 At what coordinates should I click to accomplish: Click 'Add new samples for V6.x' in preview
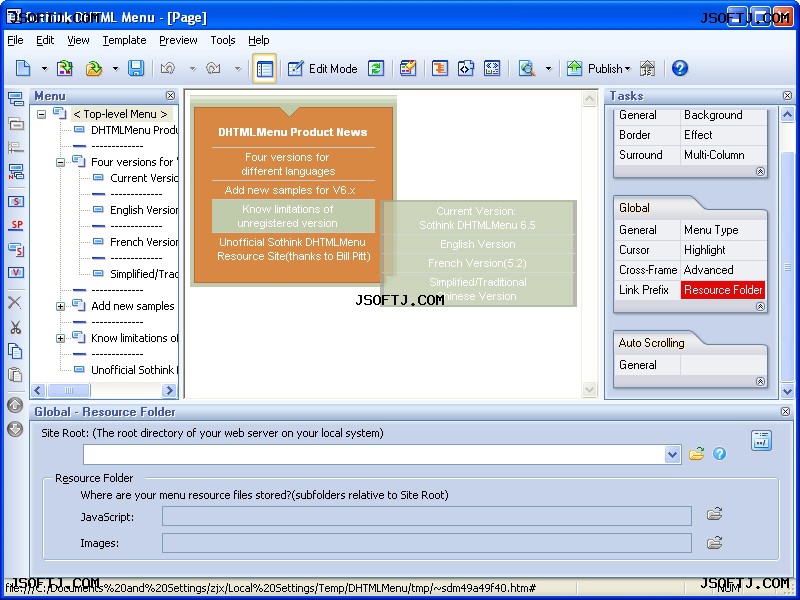point(290,190)
